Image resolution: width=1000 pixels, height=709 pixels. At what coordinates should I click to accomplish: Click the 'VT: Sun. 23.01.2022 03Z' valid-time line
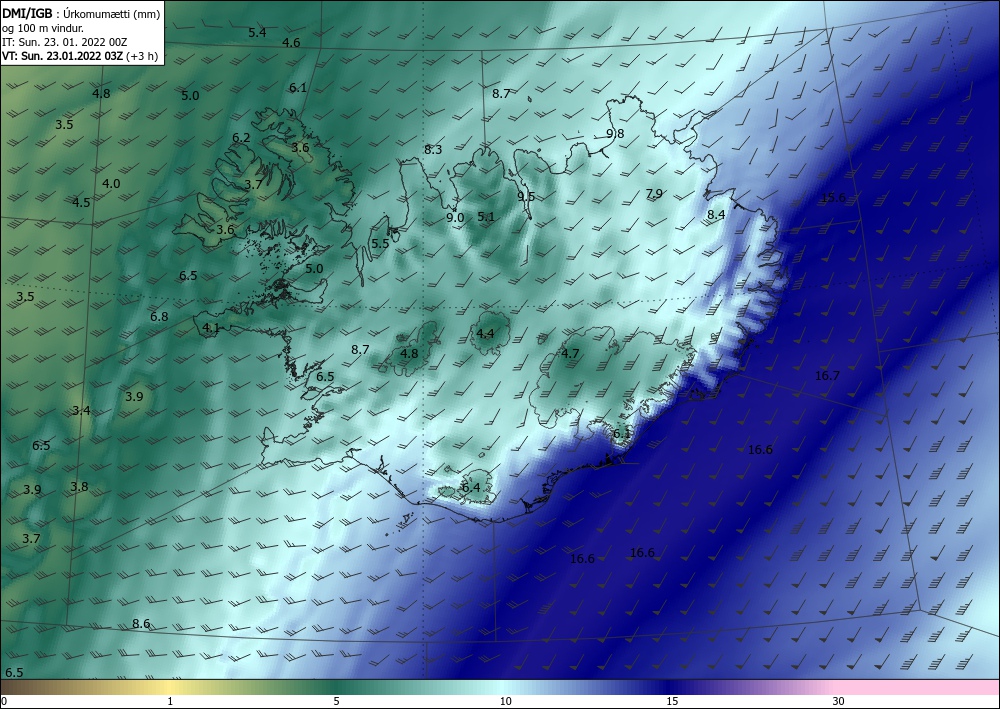[x=63, y=56]
